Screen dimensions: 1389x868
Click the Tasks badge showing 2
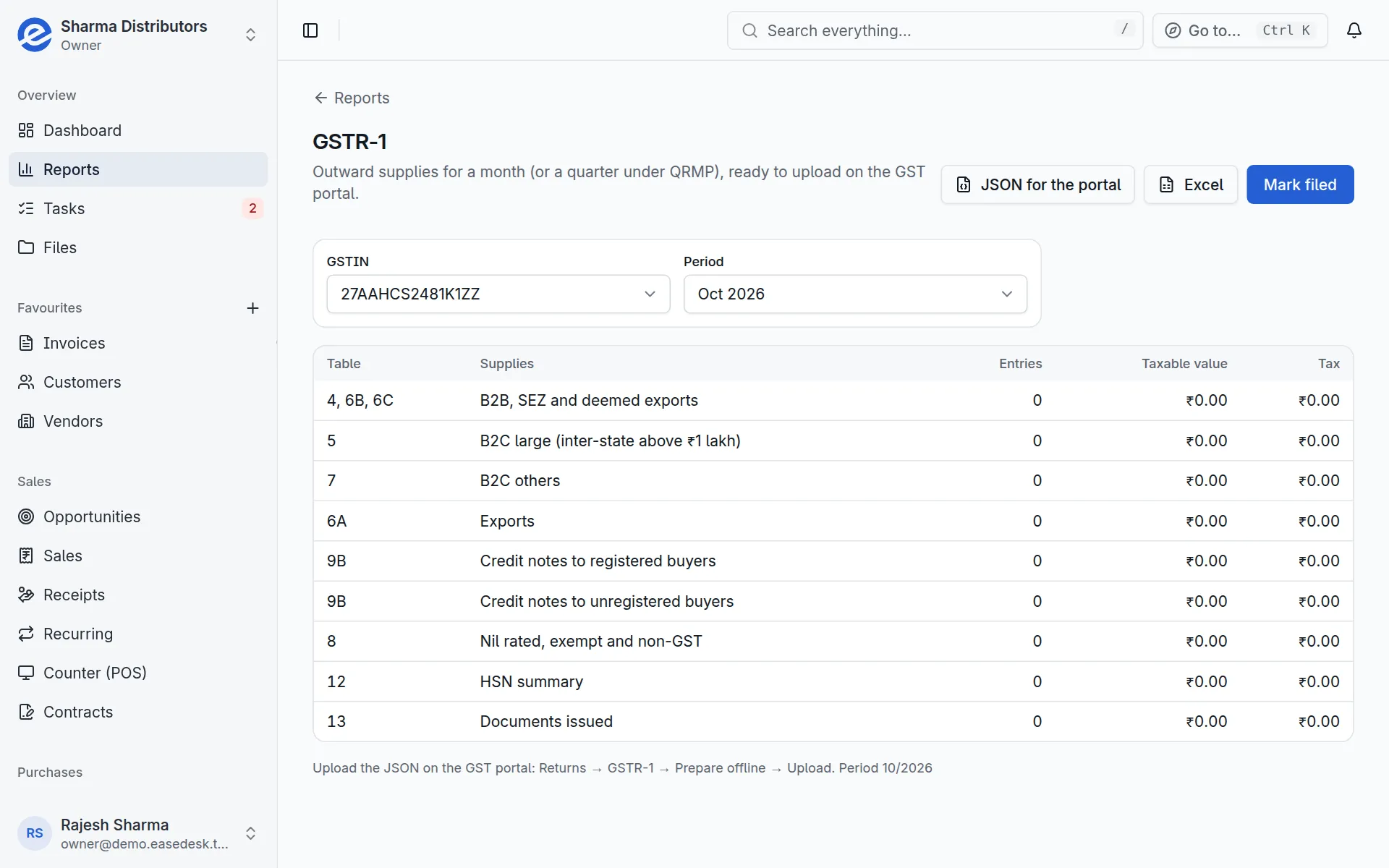pyautogui.click(x=252, y=208)
